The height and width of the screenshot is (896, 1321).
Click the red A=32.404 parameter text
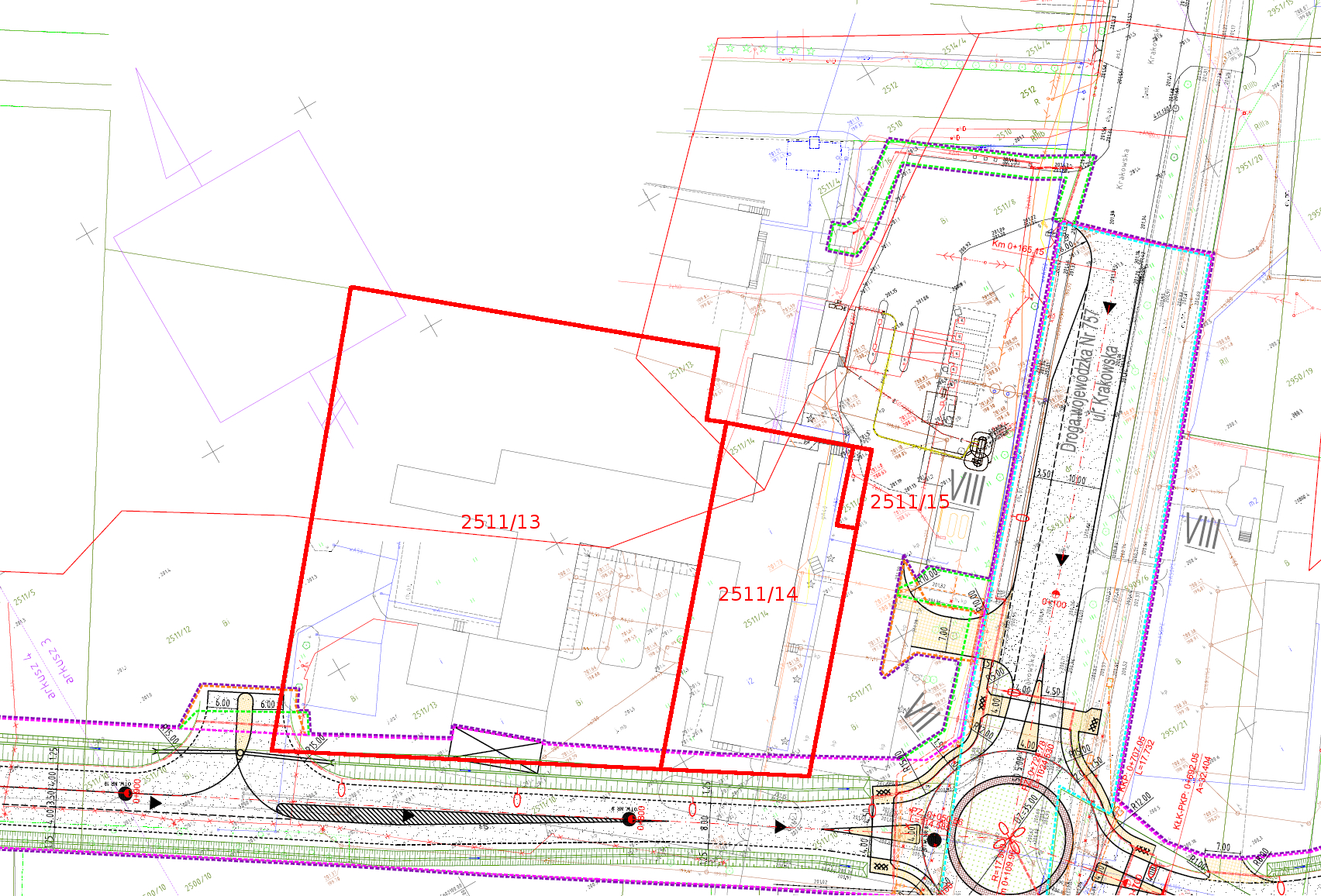click(1204, 775)
